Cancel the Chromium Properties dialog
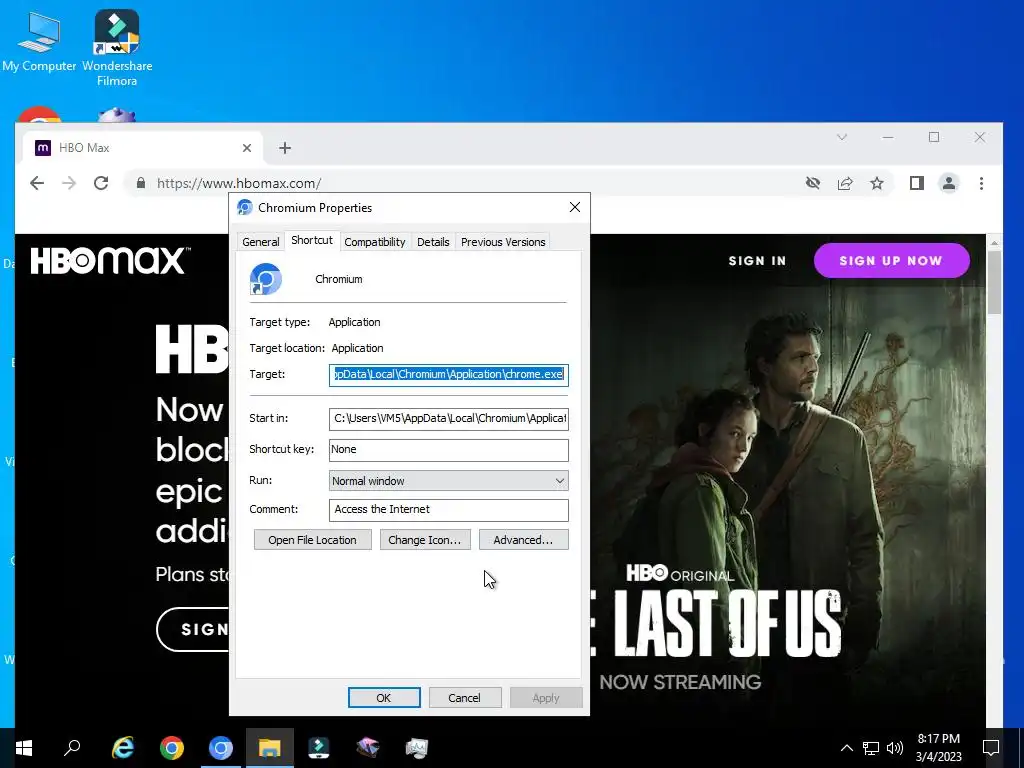 pyautogui.click(x=464, y=697)
